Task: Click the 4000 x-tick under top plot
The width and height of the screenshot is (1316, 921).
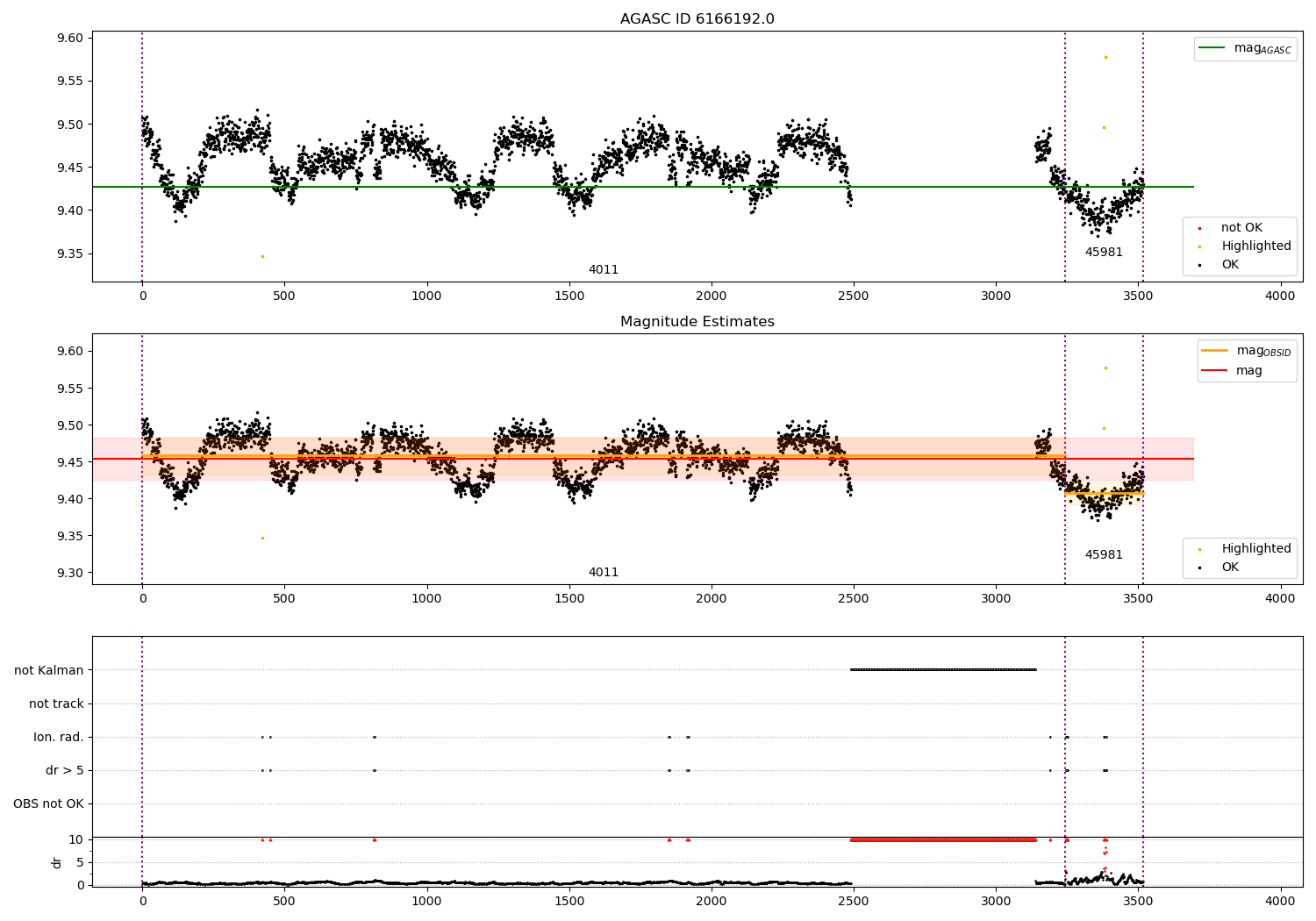Action: coord(1280,296)
